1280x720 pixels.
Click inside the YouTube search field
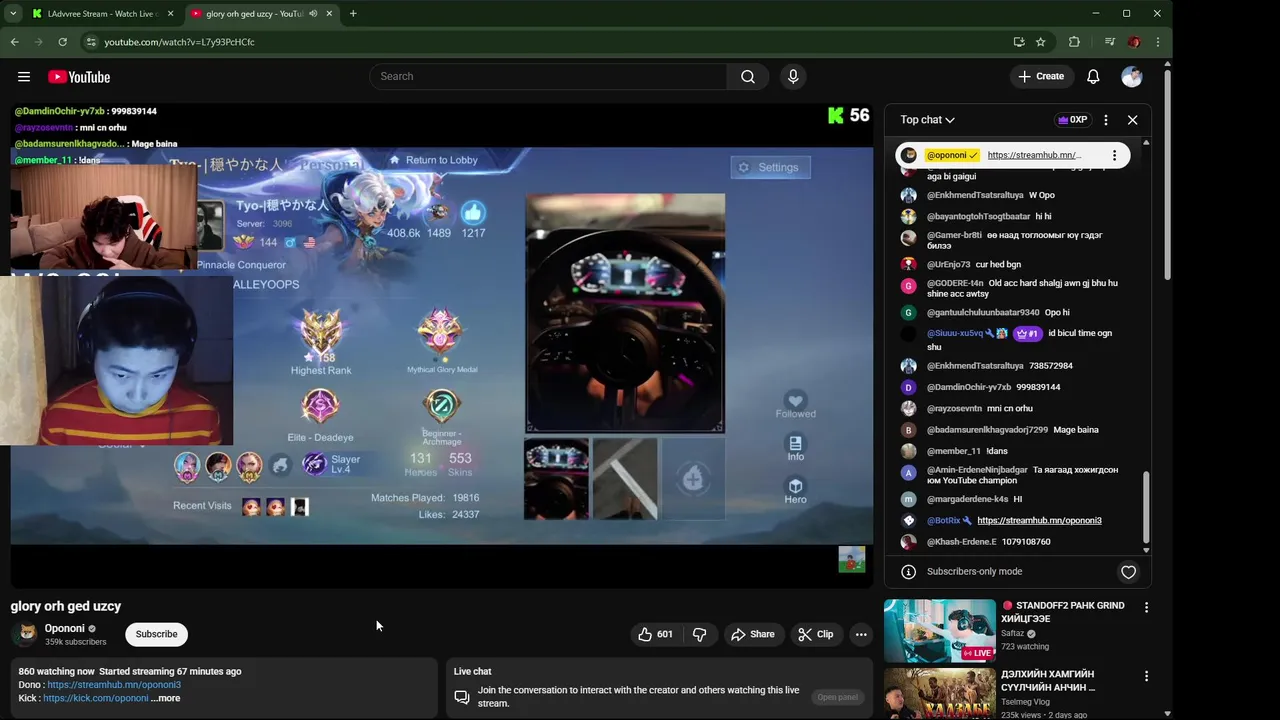coord(549,77)
